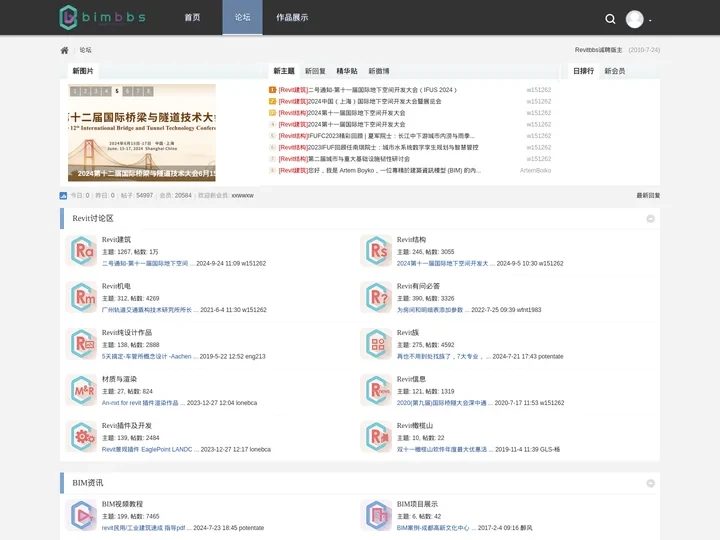Screen dimensions: 720x540
Task: Open new member xxwwxxw profile
Action: click(242, 196)
